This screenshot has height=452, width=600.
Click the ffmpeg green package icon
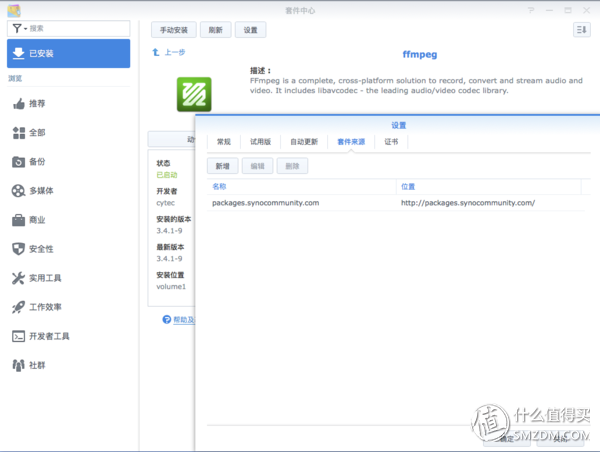[x=194, y=95]
